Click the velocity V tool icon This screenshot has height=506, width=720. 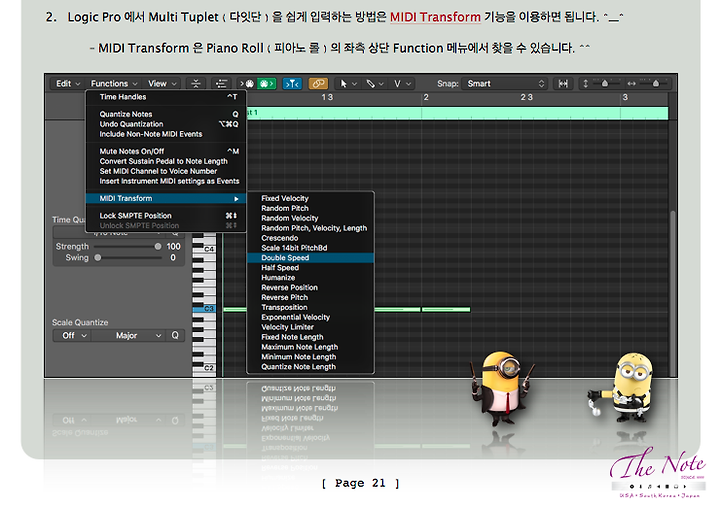[397, 84]
